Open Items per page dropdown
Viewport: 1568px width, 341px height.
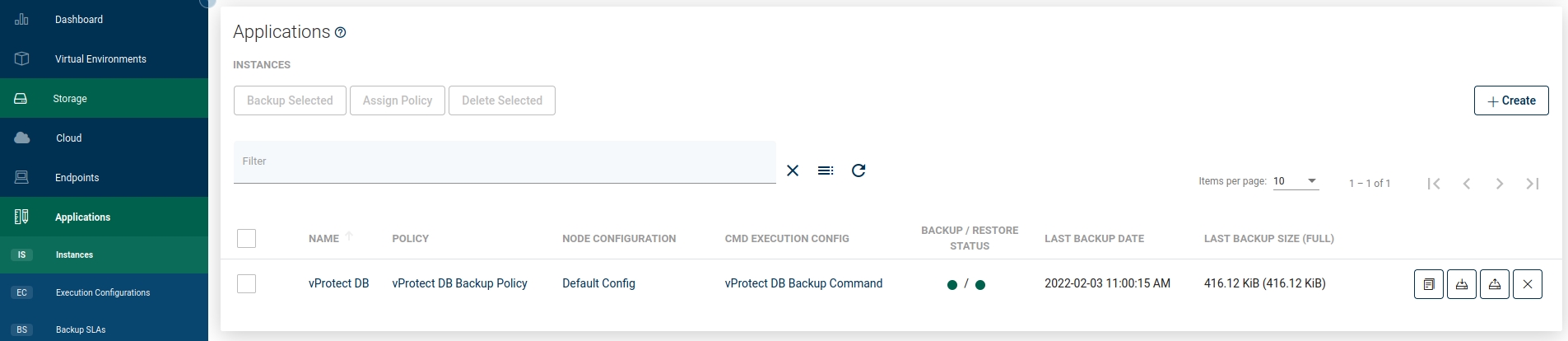[x=1296, y=181]
